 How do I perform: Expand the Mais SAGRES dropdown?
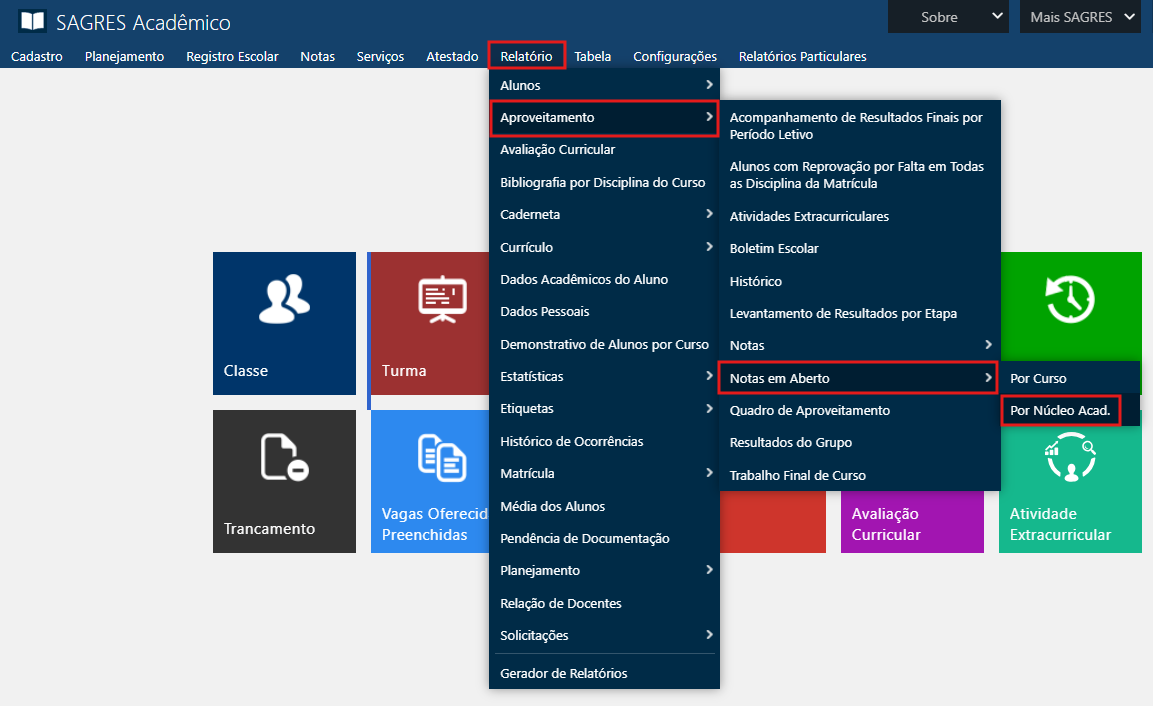[x=1080, y=17]
